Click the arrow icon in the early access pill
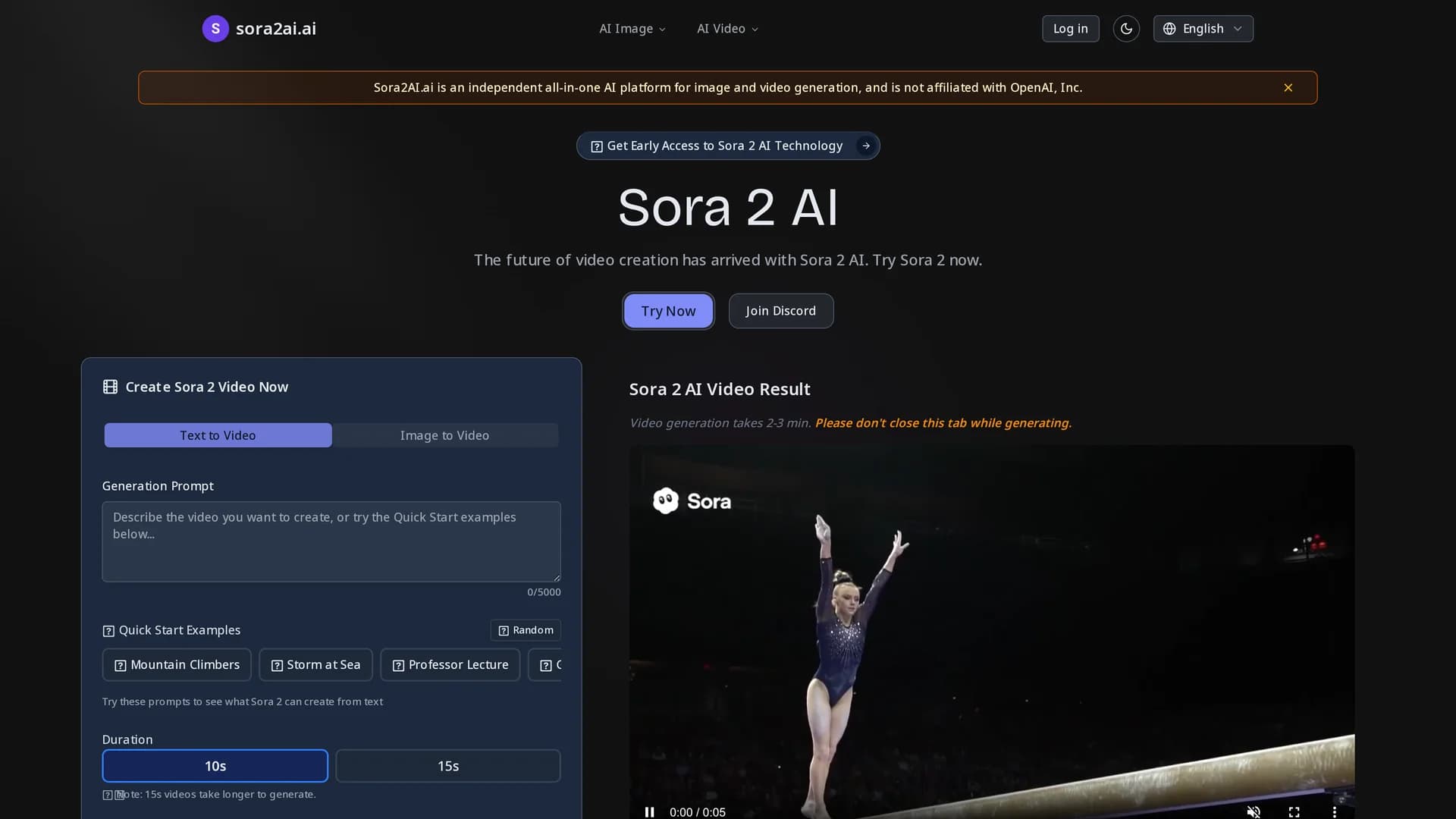This screenshot has height=819, width=1456. click(865, 146)
